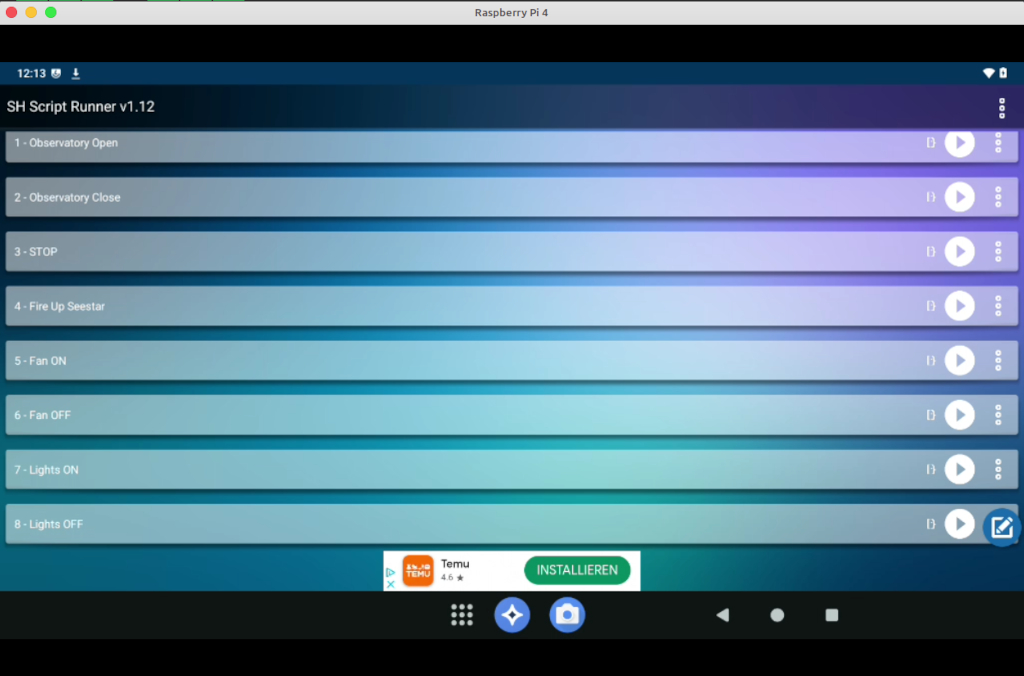The image size is (1024, 676).
Task: Open options menu for Lights ON
Action: 998,469
